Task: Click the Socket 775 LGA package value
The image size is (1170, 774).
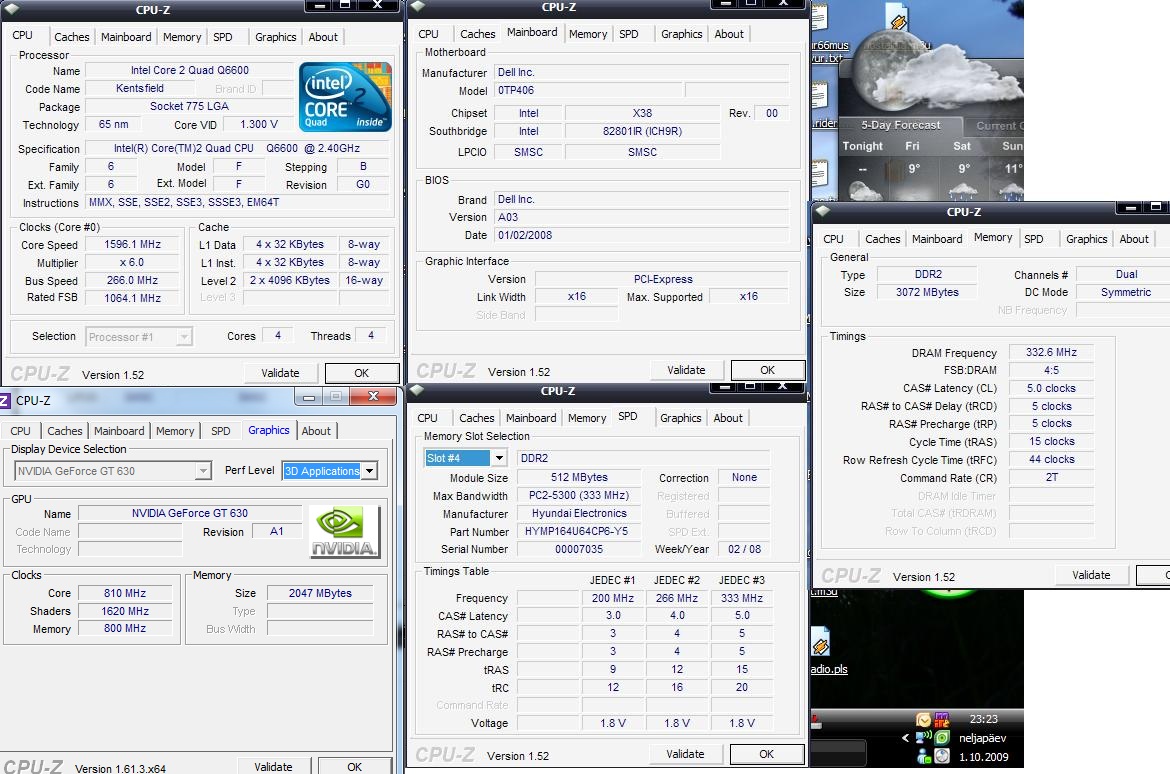Action: pos(190,106)
